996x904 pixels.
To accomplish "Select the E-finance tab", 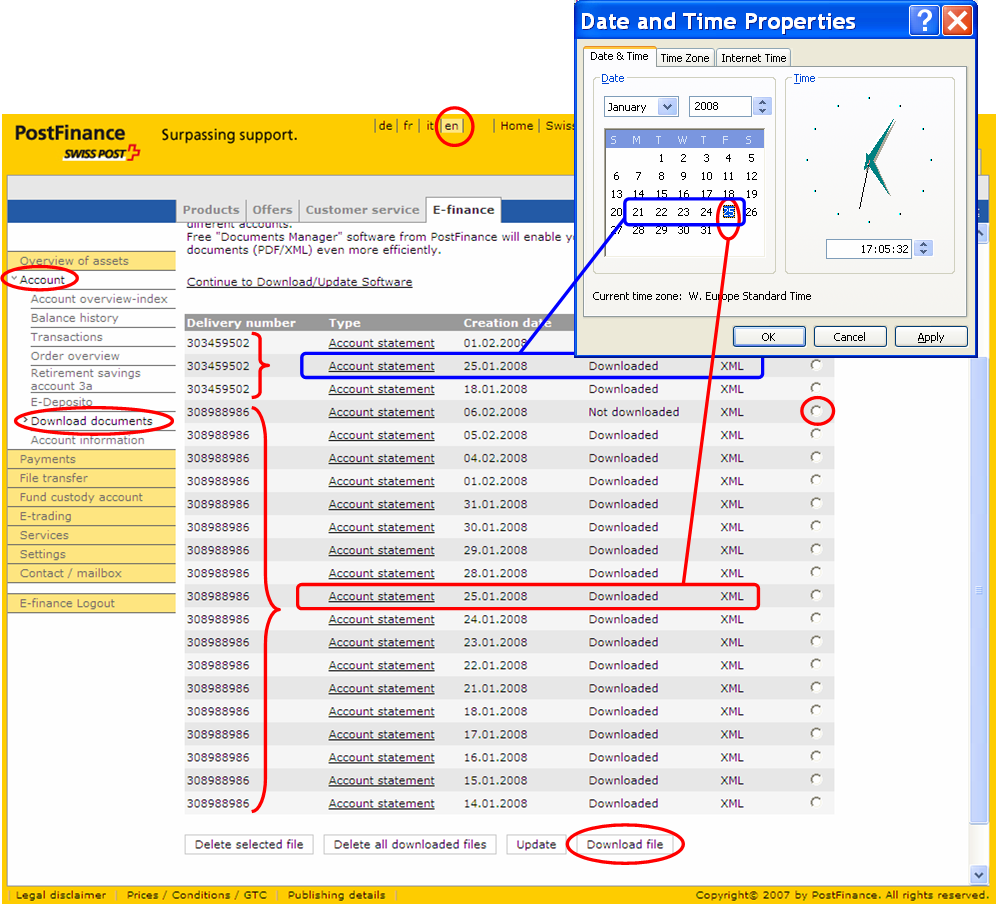I will tap(464, 210).
